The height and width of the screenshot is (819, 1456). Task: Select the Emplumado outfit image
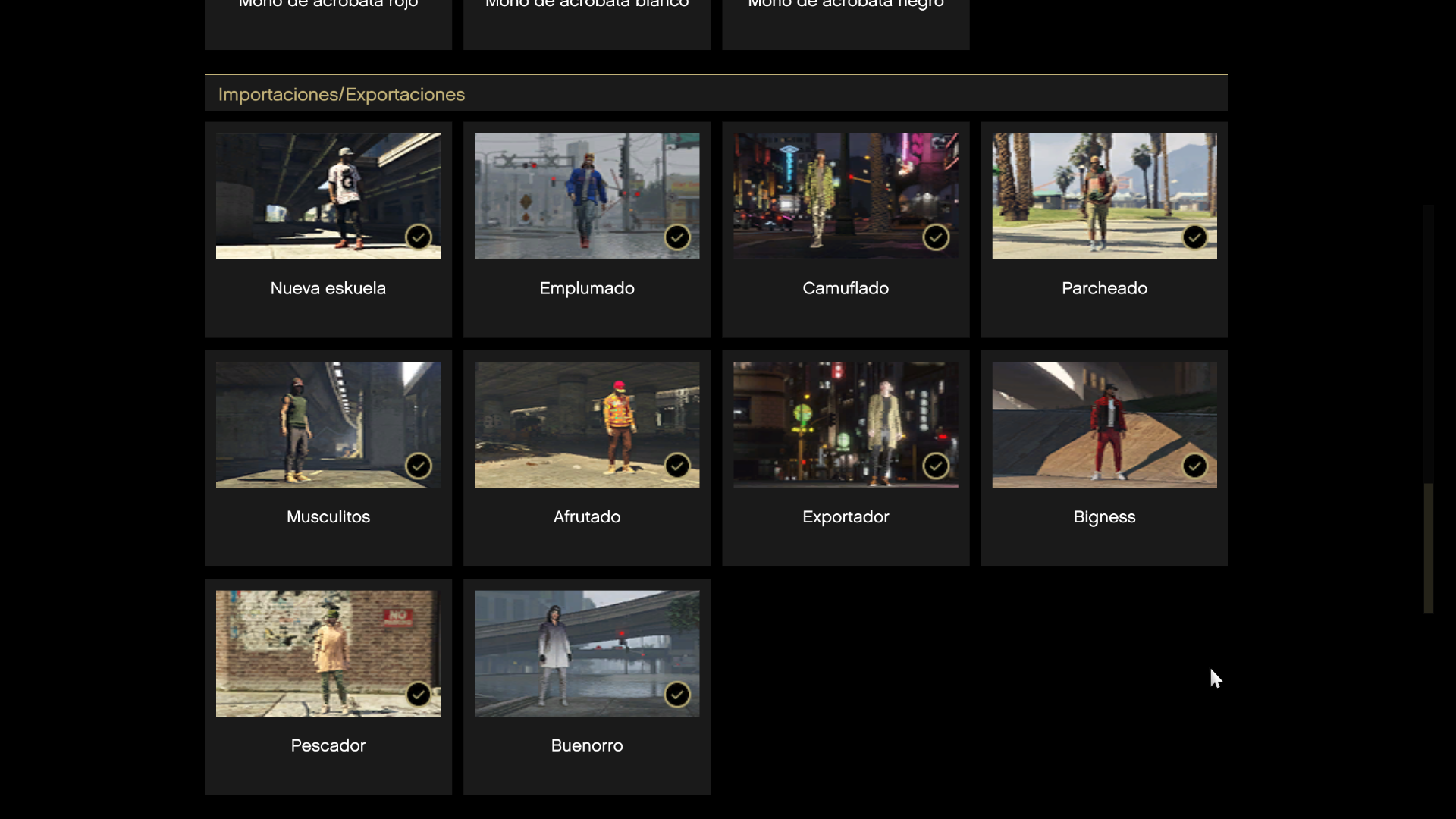(x=586, y=196)
